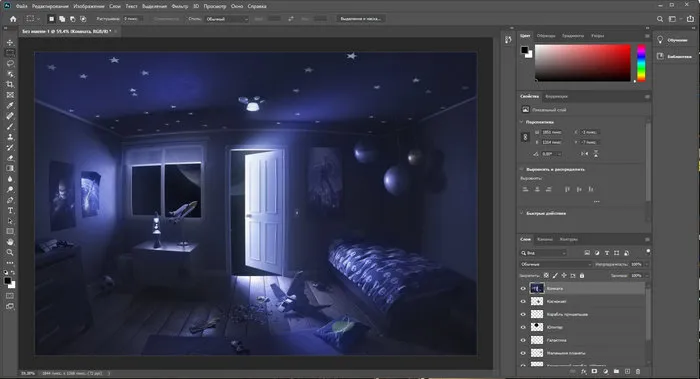
Task: Click flip horizontal icon in Properties
Action: pos(584,154)
